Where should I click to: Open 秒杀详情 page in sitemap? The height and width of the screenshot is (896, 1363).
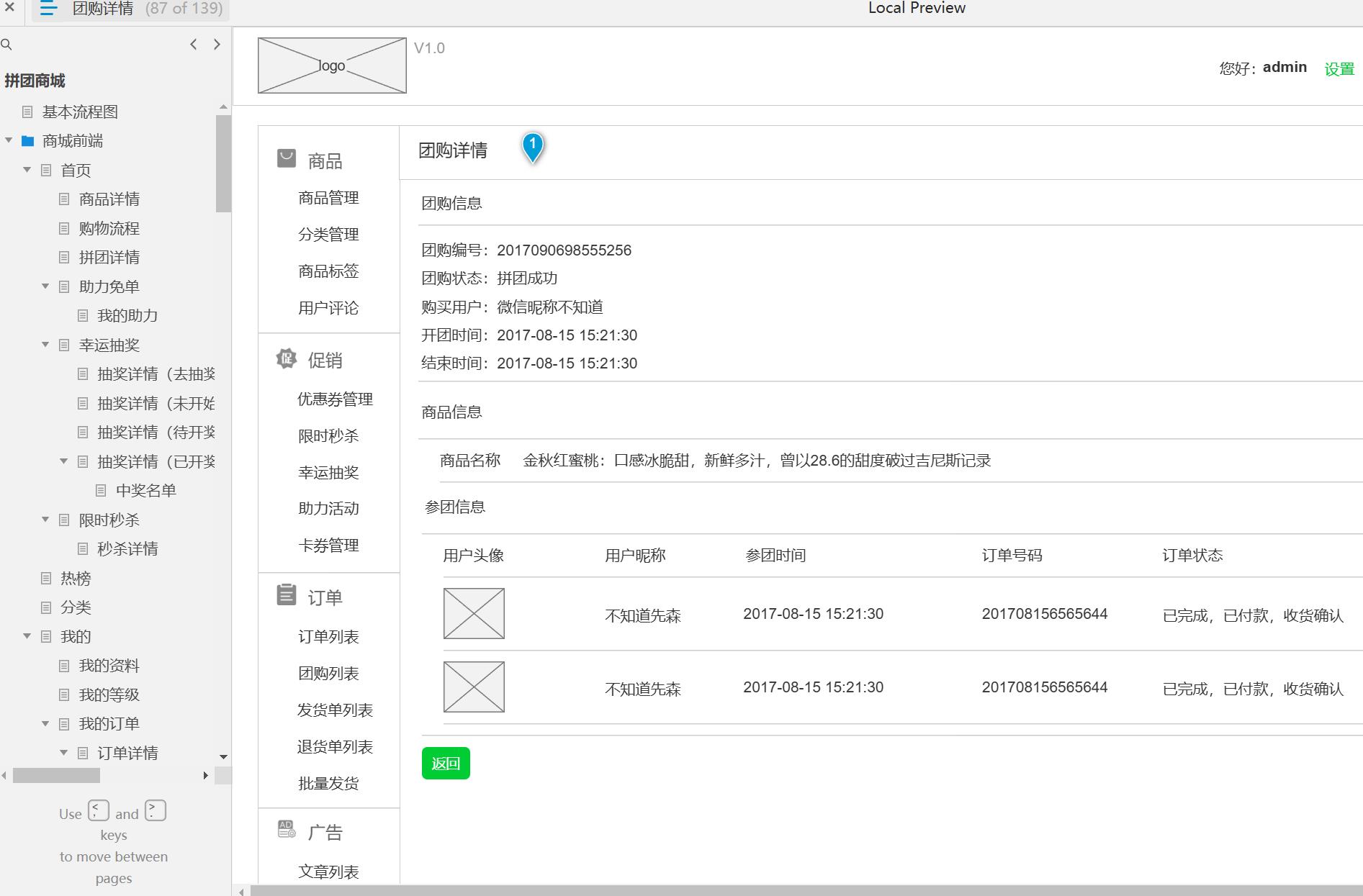click(127, 549)
